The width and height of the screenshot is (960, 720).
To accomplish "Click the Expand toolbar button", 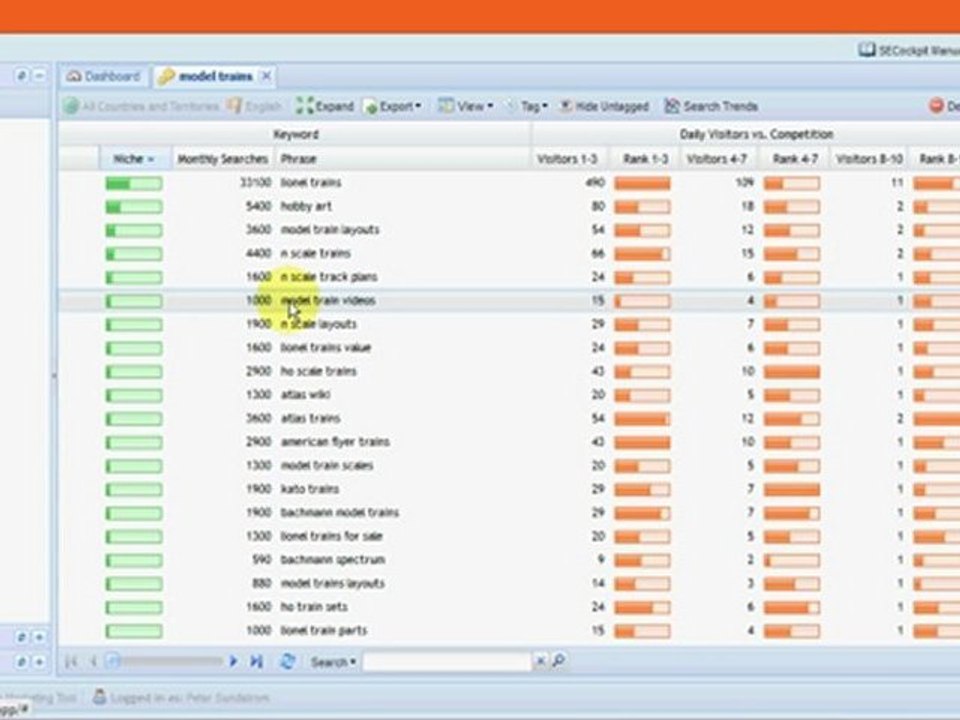I will click(325, 107).
